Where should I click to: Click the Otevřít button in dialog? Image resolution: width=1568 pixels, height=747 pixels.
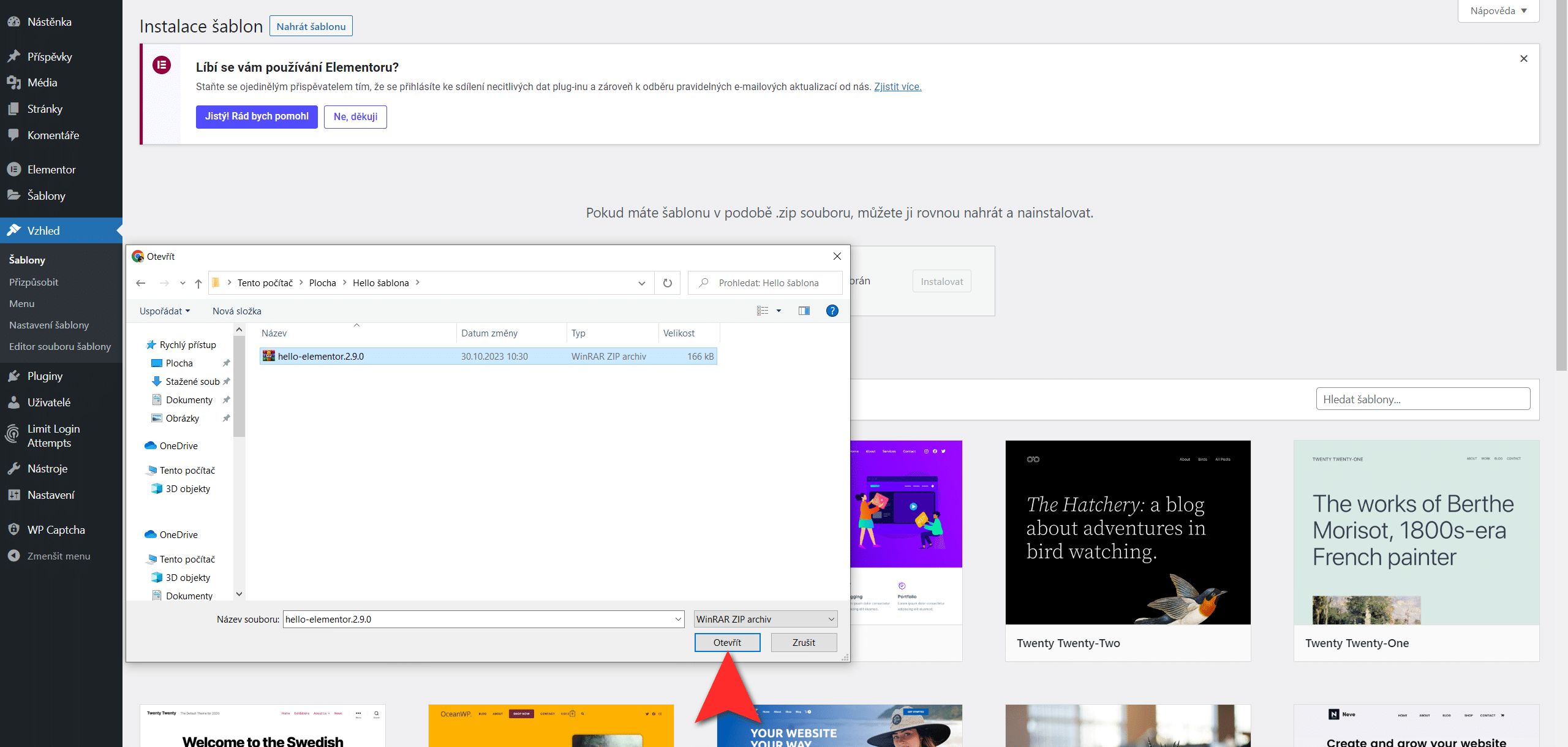tap(727, 643)
